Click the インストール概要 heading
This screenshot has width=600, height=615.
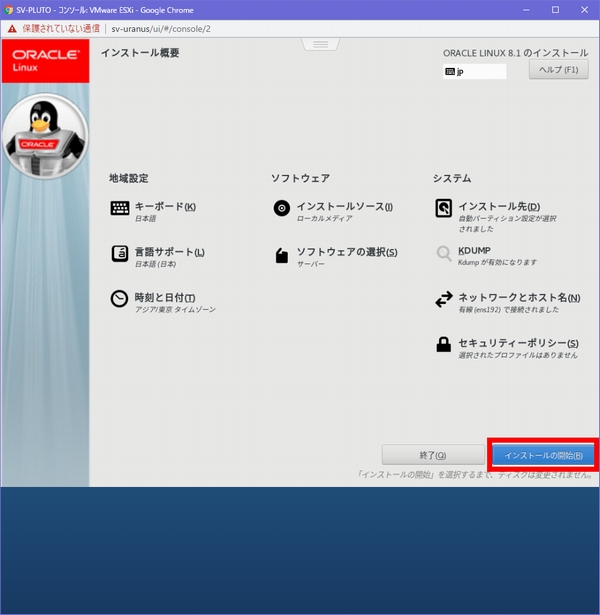click(x=140, y=53)
